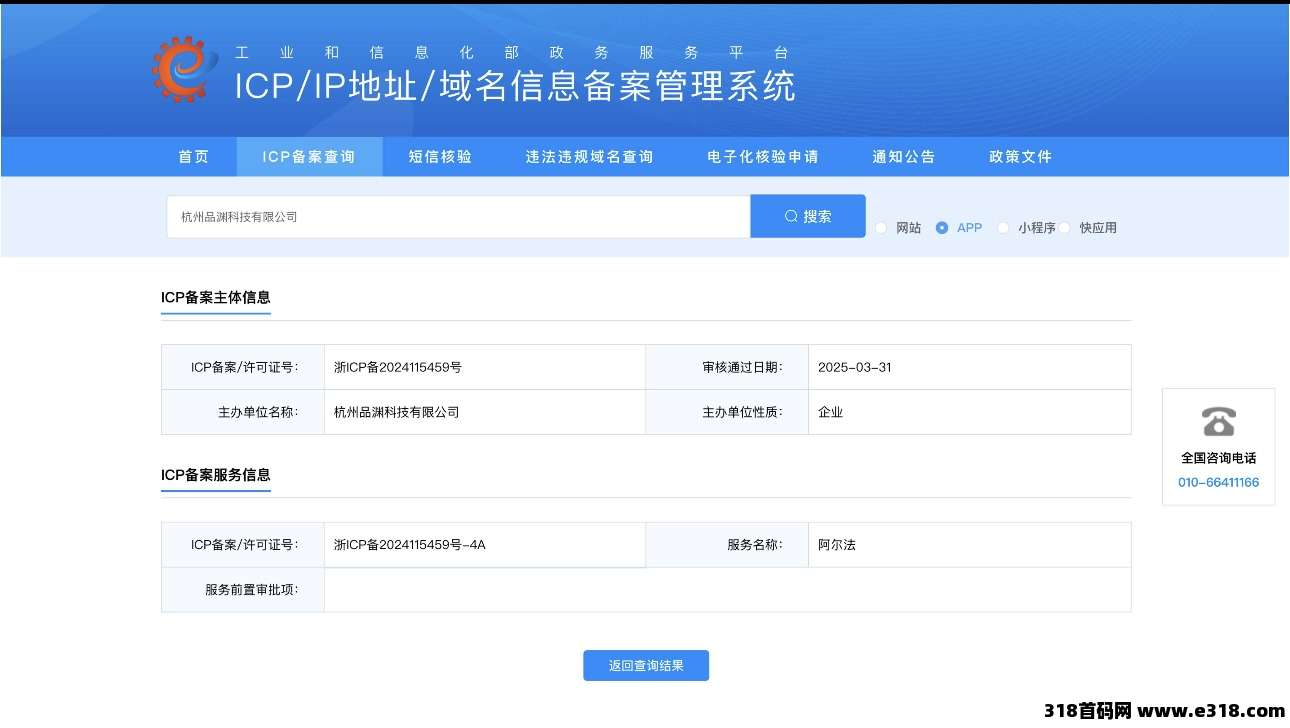
Task: Open the 首页 menu item
Action: [194, 157]
